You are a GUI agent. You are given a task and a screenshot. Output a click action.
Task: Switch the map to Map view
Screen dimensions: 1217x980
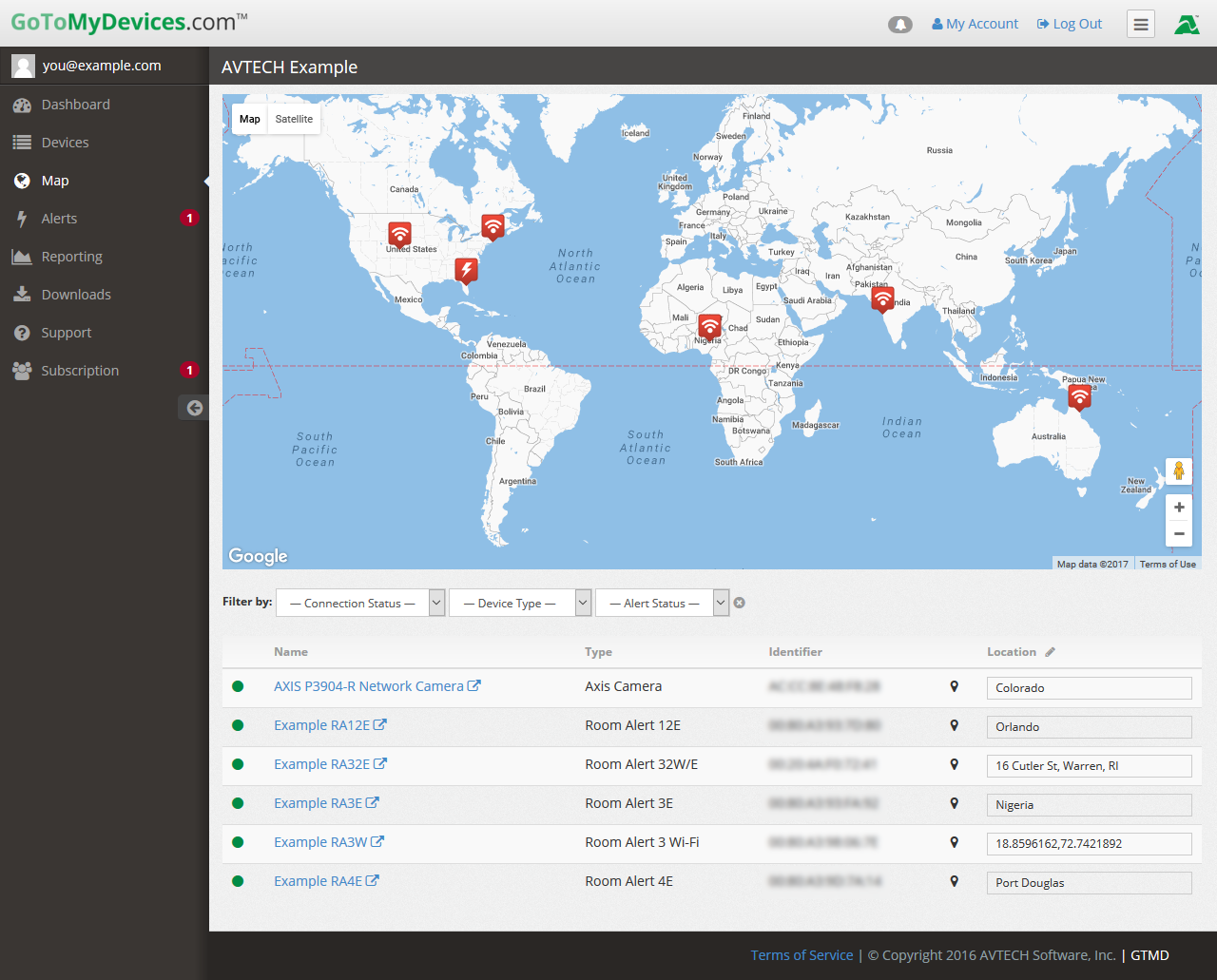coord(250,119)
